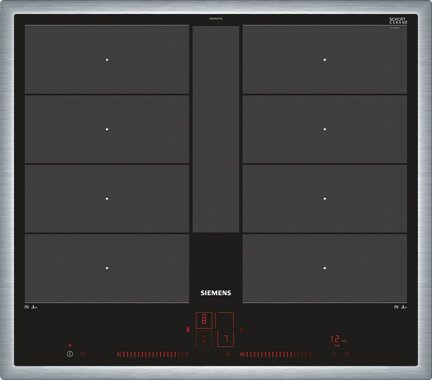Select the empty upper-right zone display box
The image size is (432, 380).
[225, 321]
